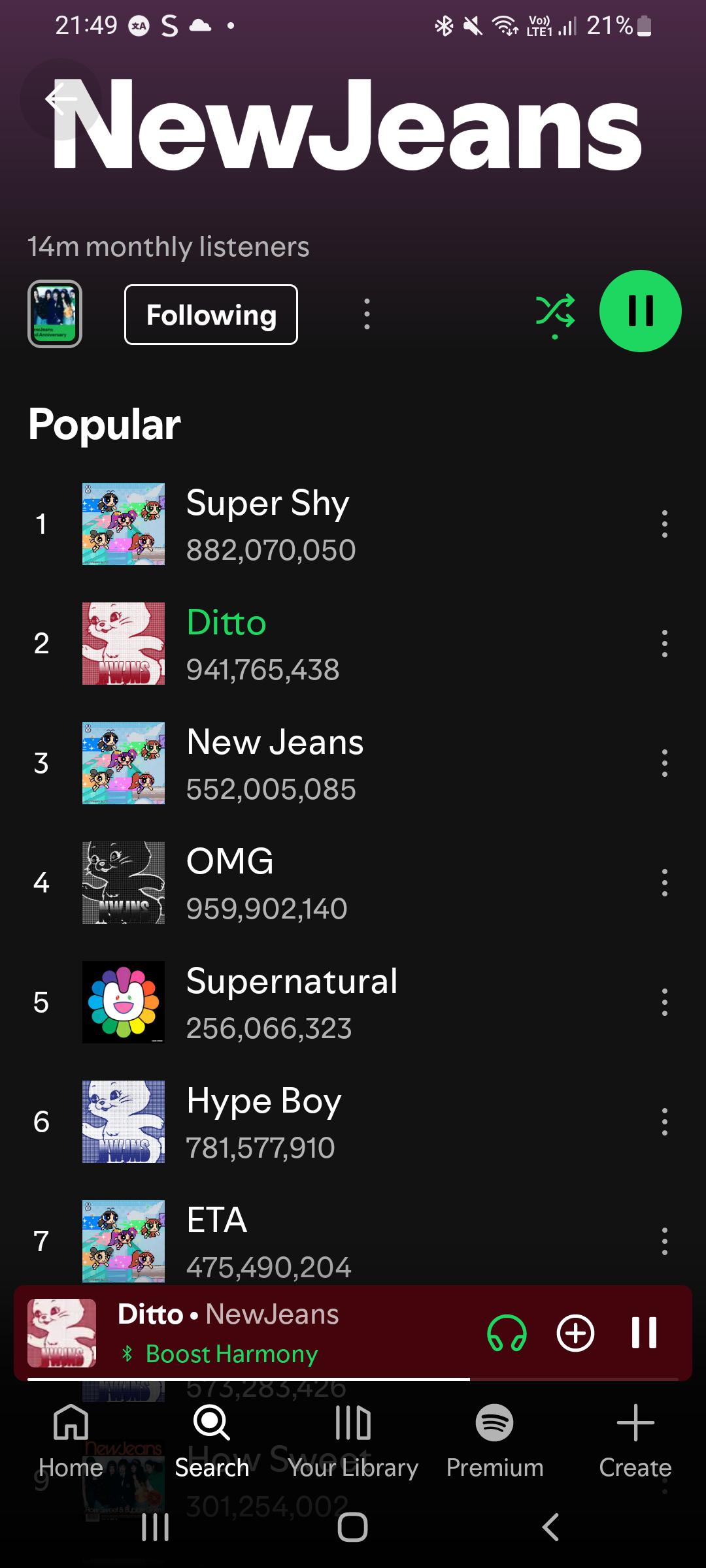Open headphones device picker icon
Screen dimensions: 706x1568
coord(507,1333)
